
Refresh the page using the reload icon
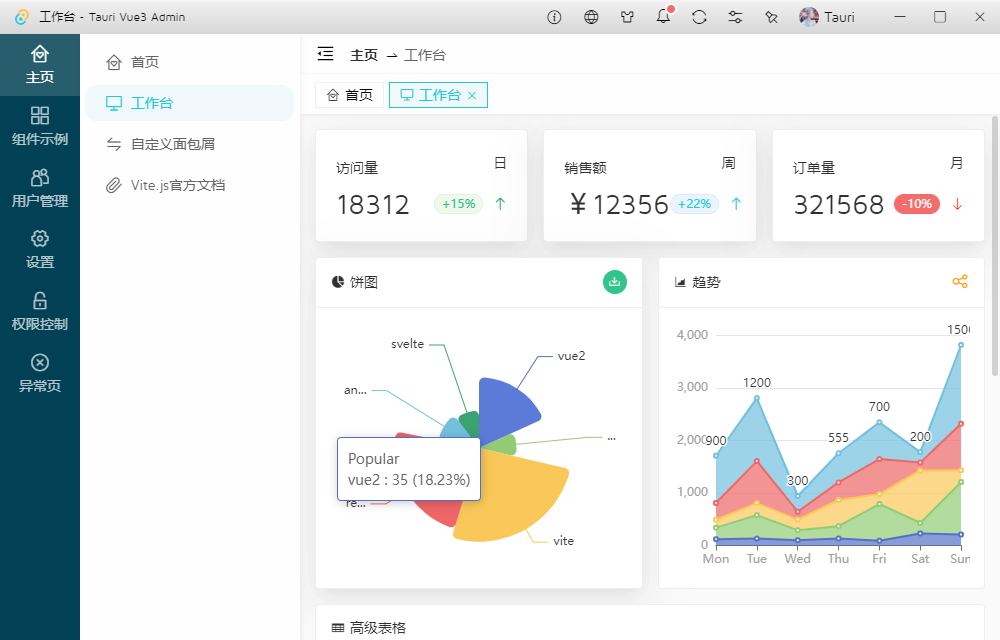tap(699, 17)
